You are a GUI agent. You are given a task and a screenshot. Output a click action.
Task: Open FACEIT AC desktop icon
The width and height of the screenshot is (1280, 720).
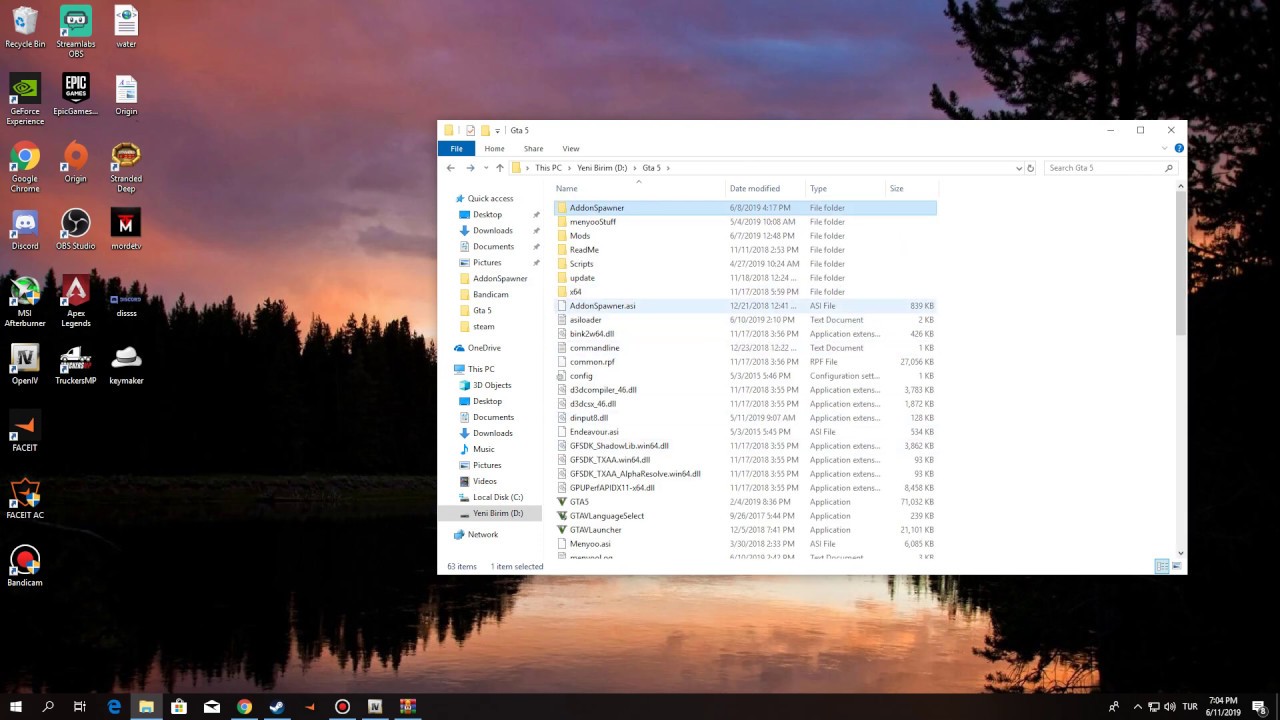pos(25,499)
